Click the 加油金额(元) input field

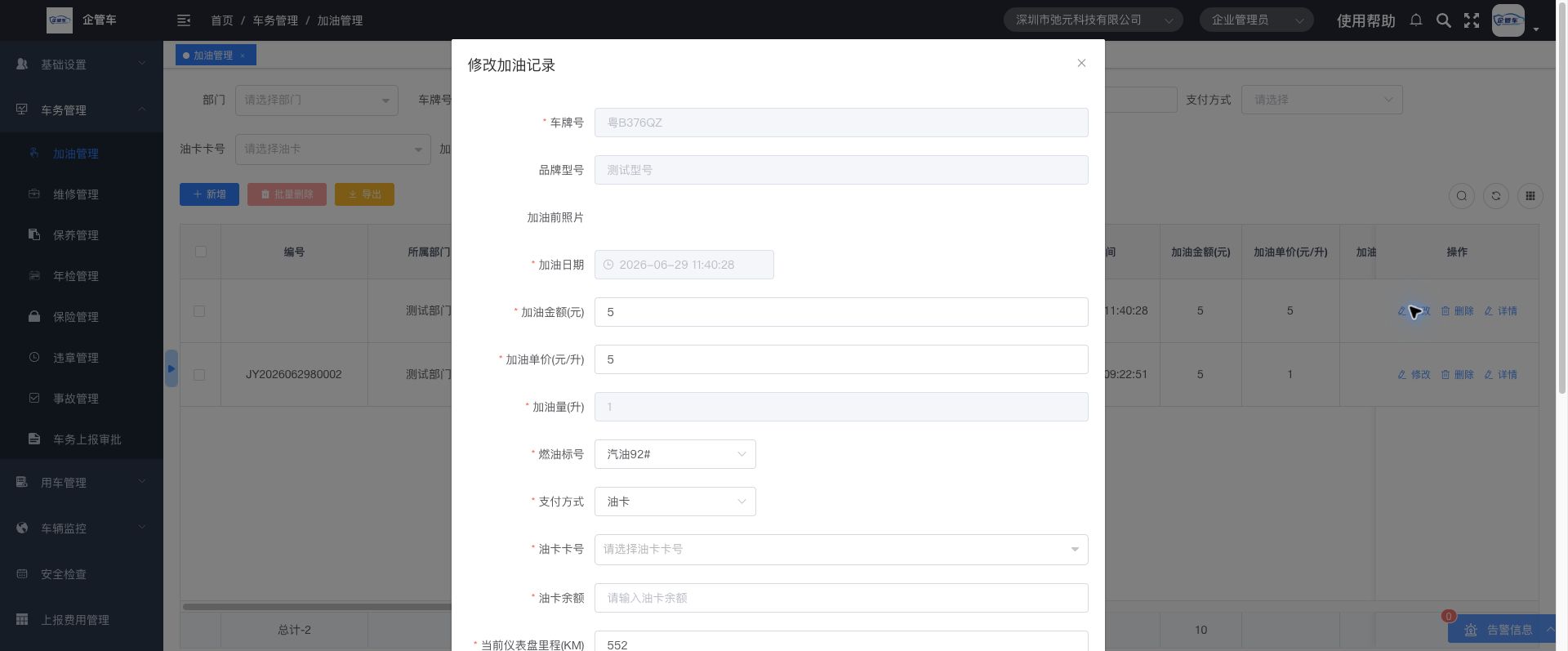click(x=841, y=312)
